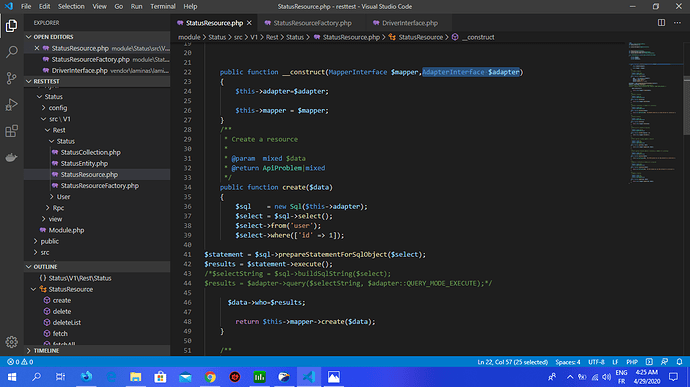Open the Explorer view in activity bar
The height and width of the screenshot is (387, 690).
point(11,26)
